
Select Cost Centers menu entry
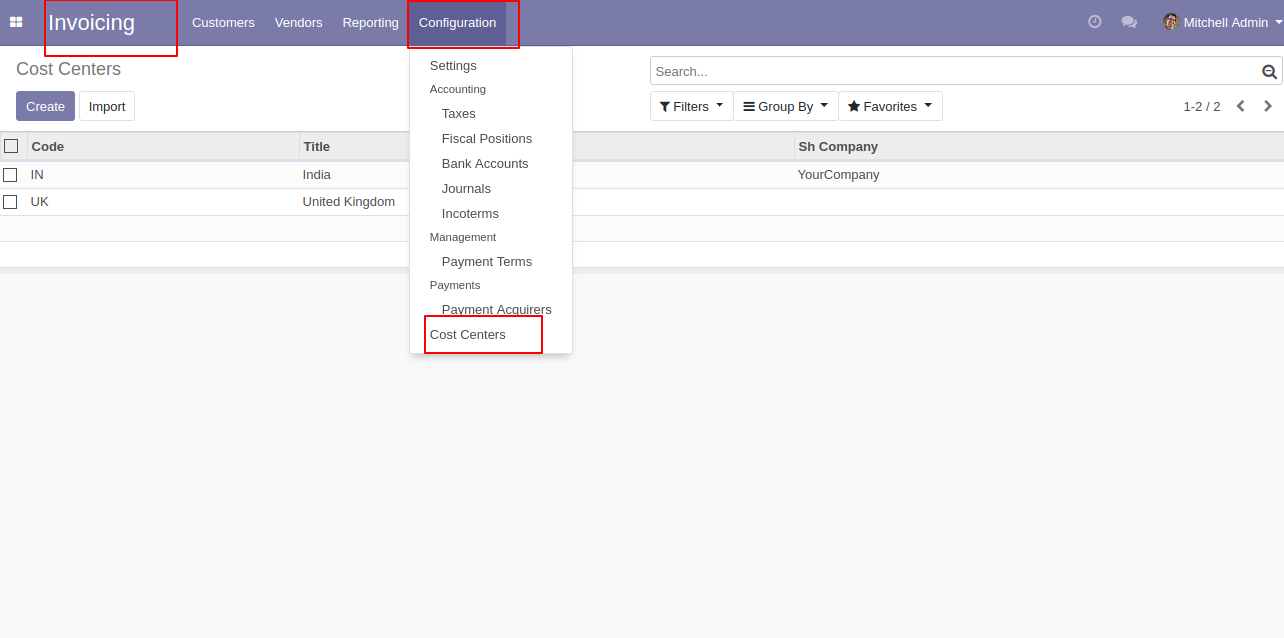pos(468,334)
